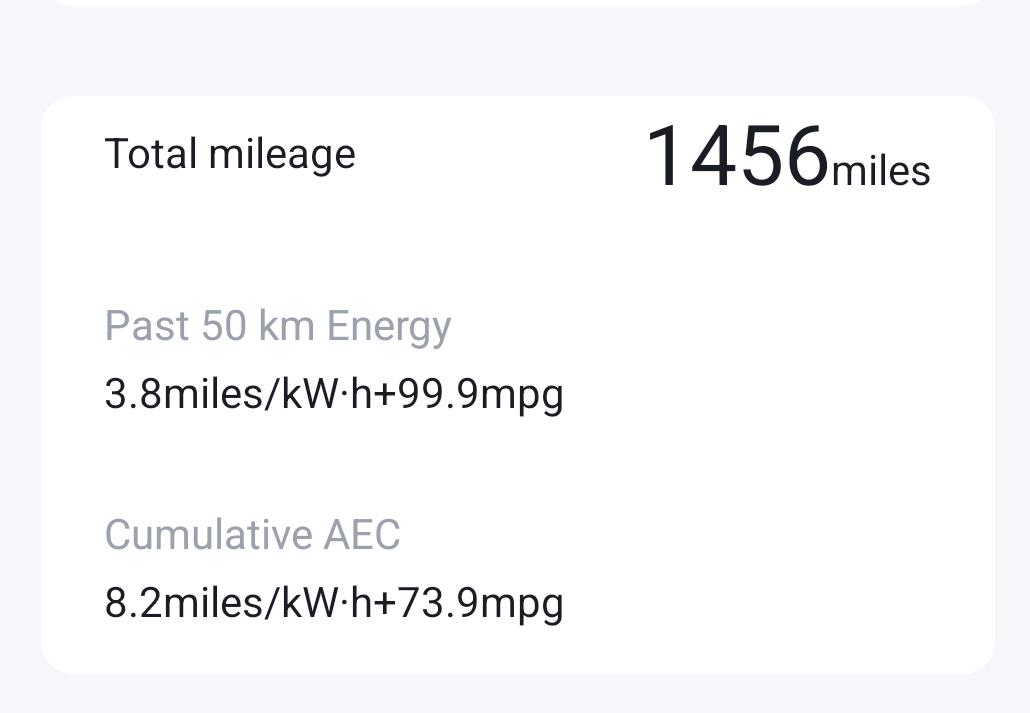
Task: Select the 1456 mileage number
Action: pos(737,157)
